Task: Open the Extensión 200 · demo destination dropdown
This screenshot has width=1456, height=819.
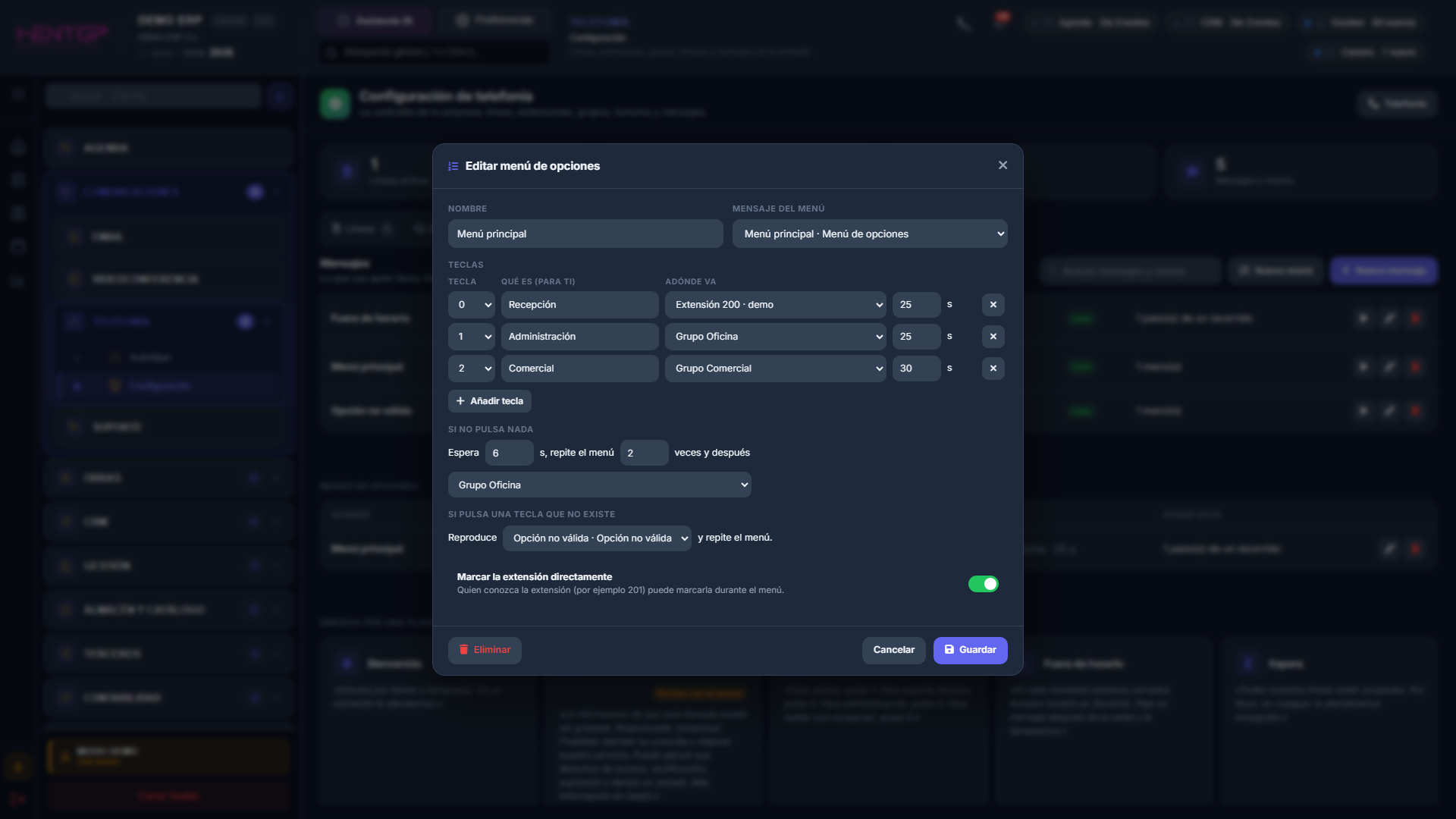Action: pos(775,305)
